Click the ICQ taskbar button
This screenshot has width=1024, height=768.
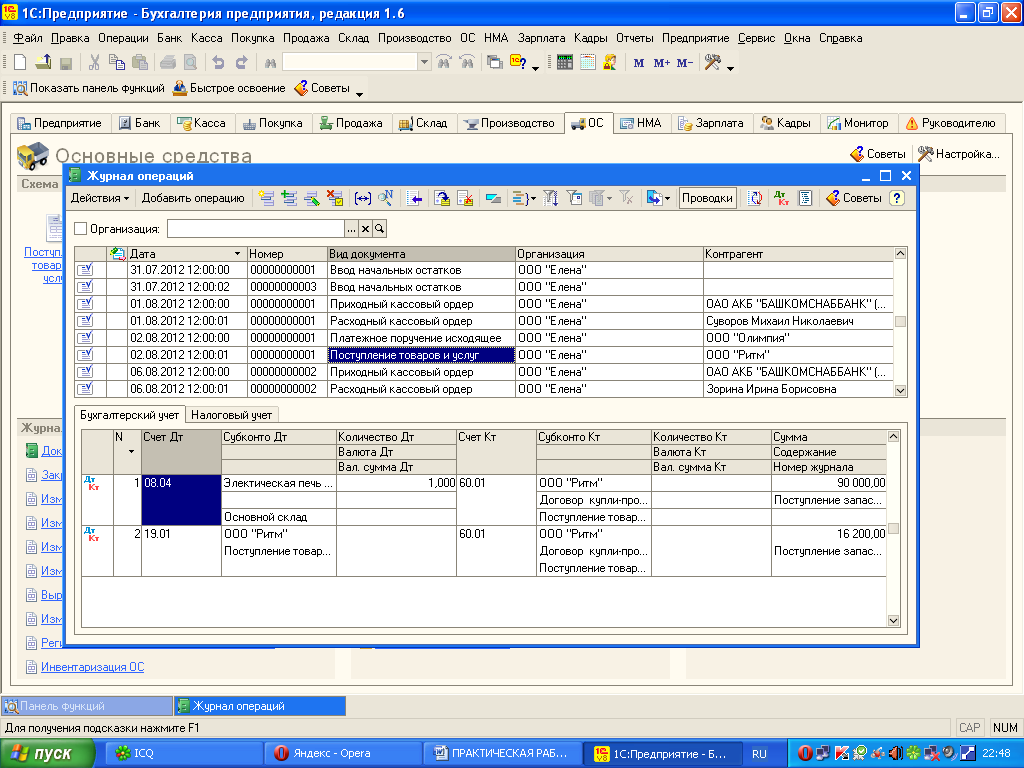(x=184, y=754)
